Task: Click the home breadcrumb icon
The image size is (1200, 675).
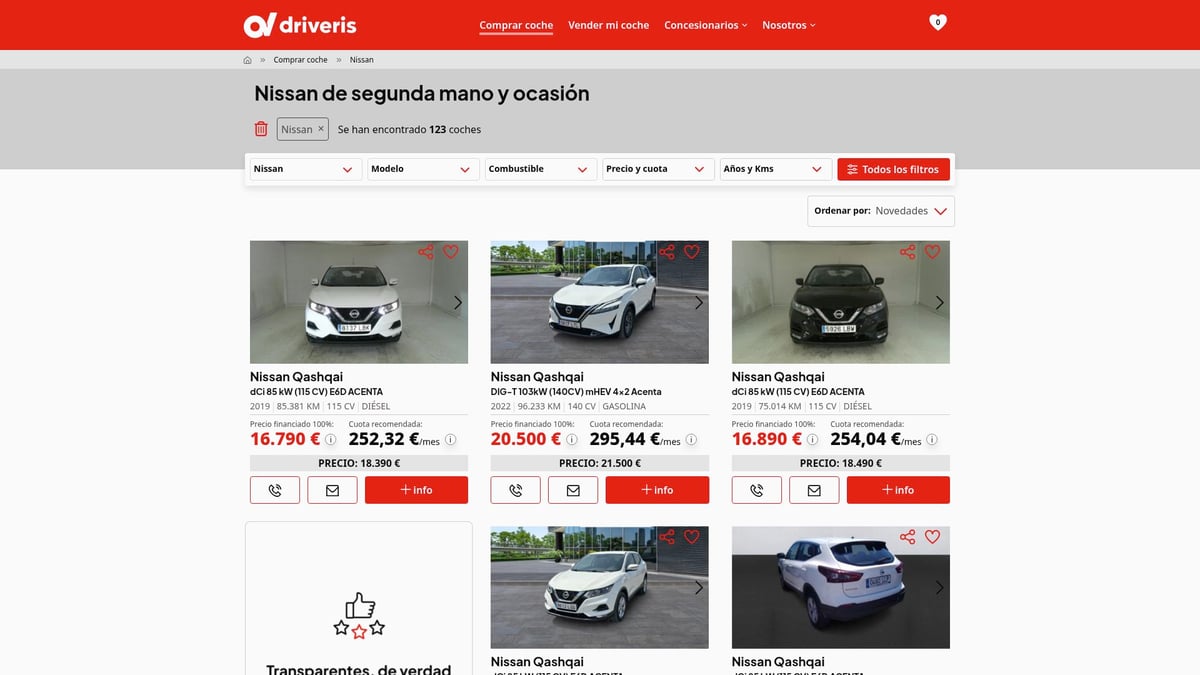Action: click(x=248, y=60)
